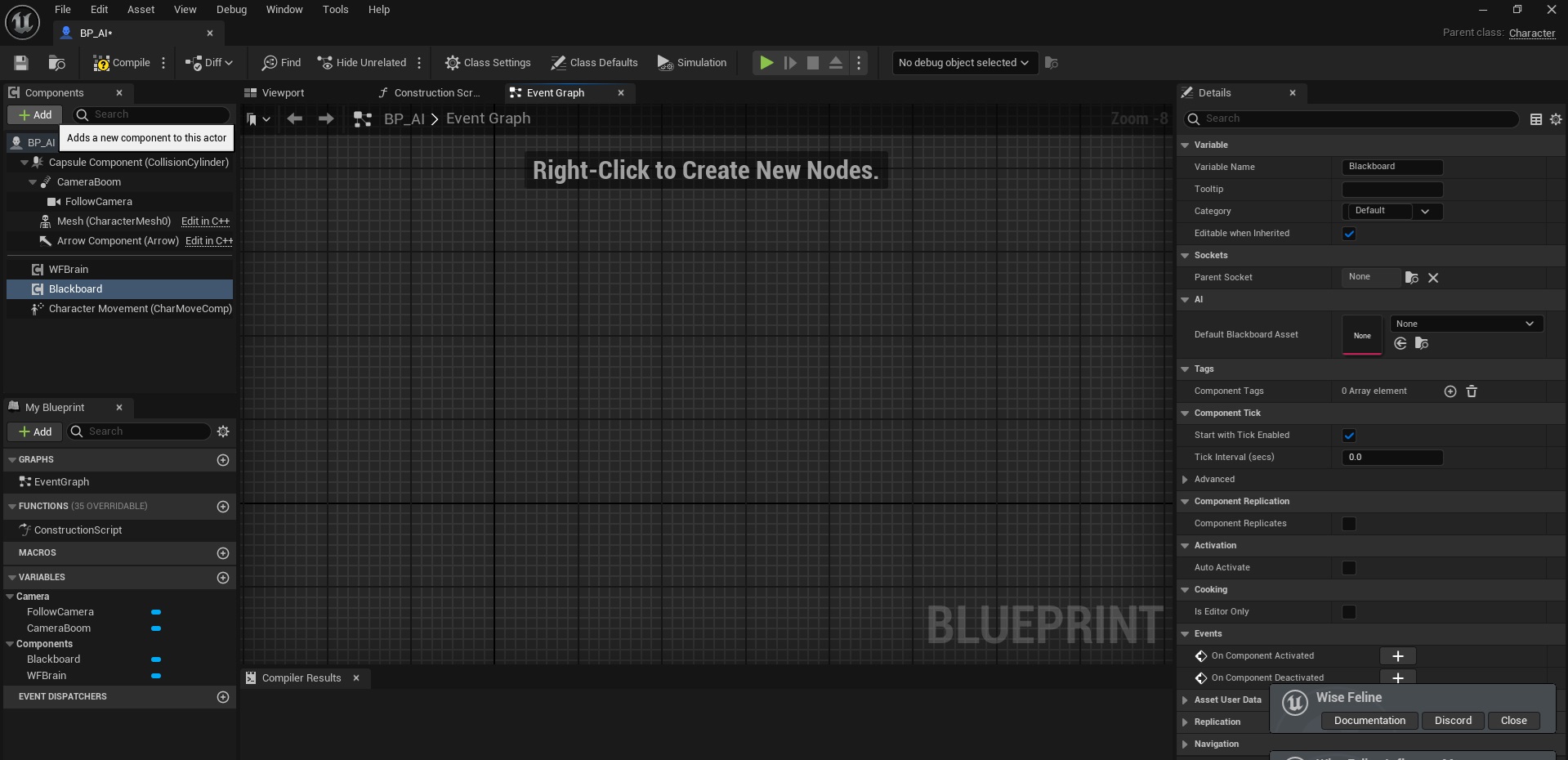1568x760 pixels.
Task: Add a new graph with plus icon
Action: point(223,460)
